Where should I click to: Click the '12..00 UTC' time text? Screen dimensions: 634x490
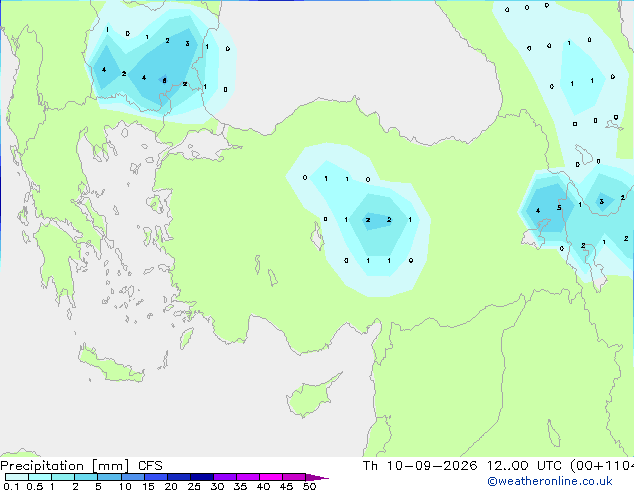coord(524,466)
